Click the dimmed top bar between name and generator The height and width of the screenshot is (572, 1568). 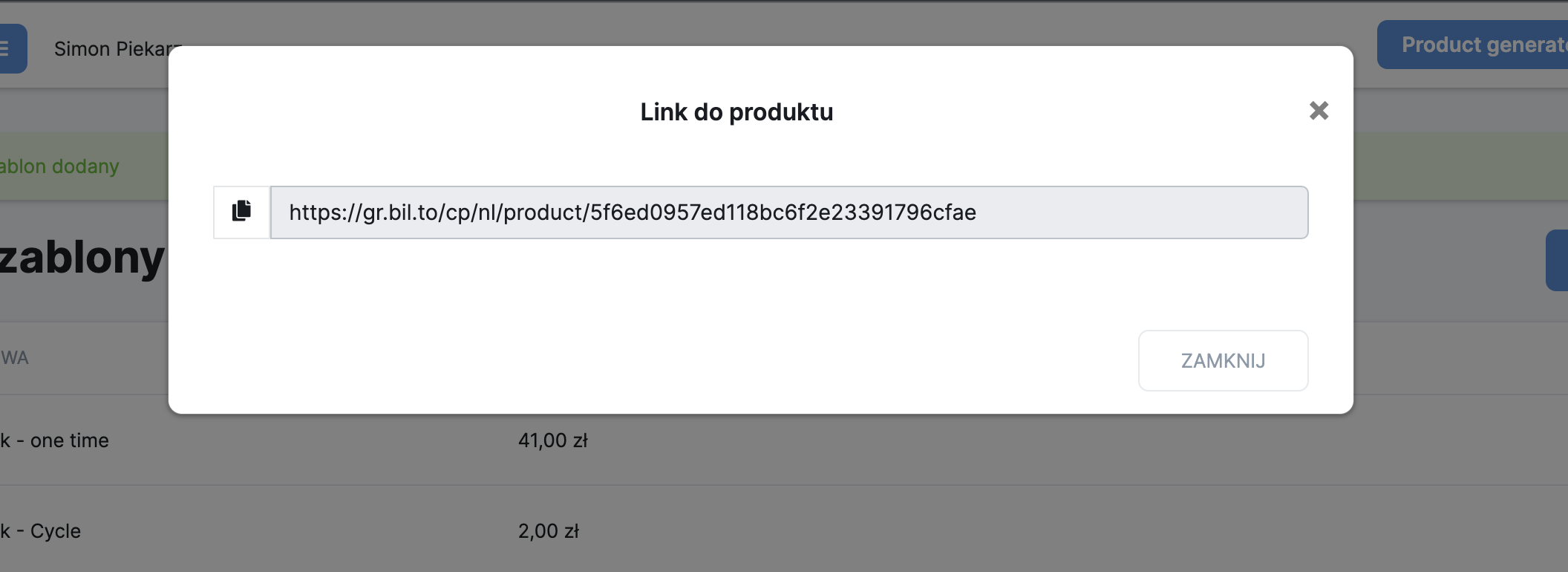[742, 22]
